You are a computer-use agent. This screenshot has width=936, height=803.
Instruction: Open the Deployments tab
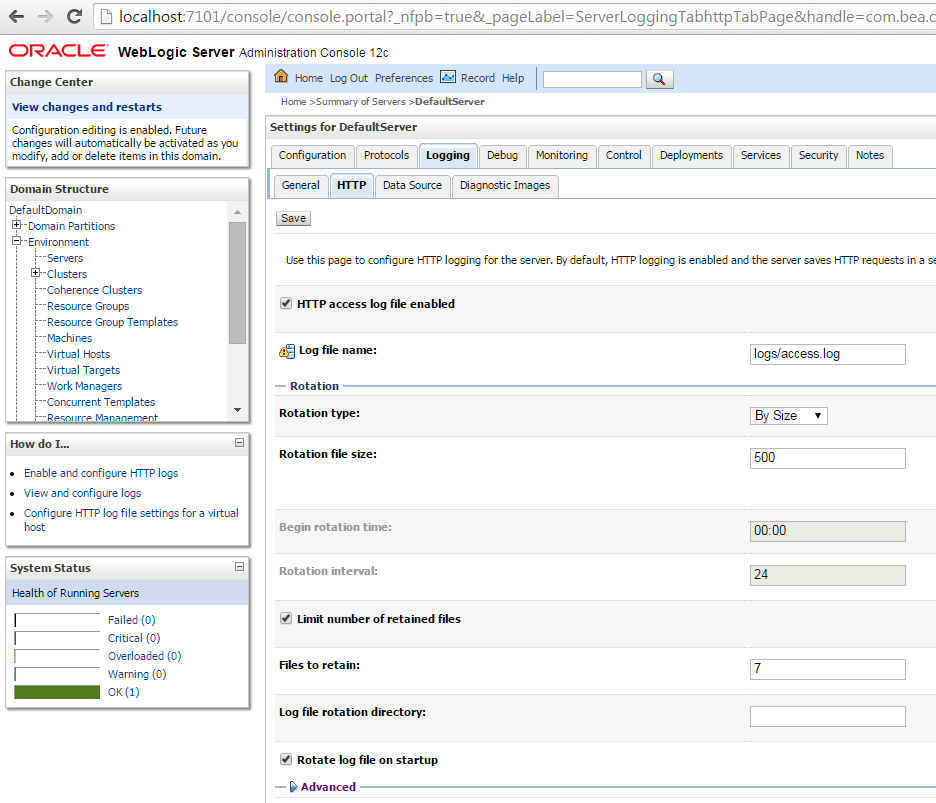(x=691, y=155)
